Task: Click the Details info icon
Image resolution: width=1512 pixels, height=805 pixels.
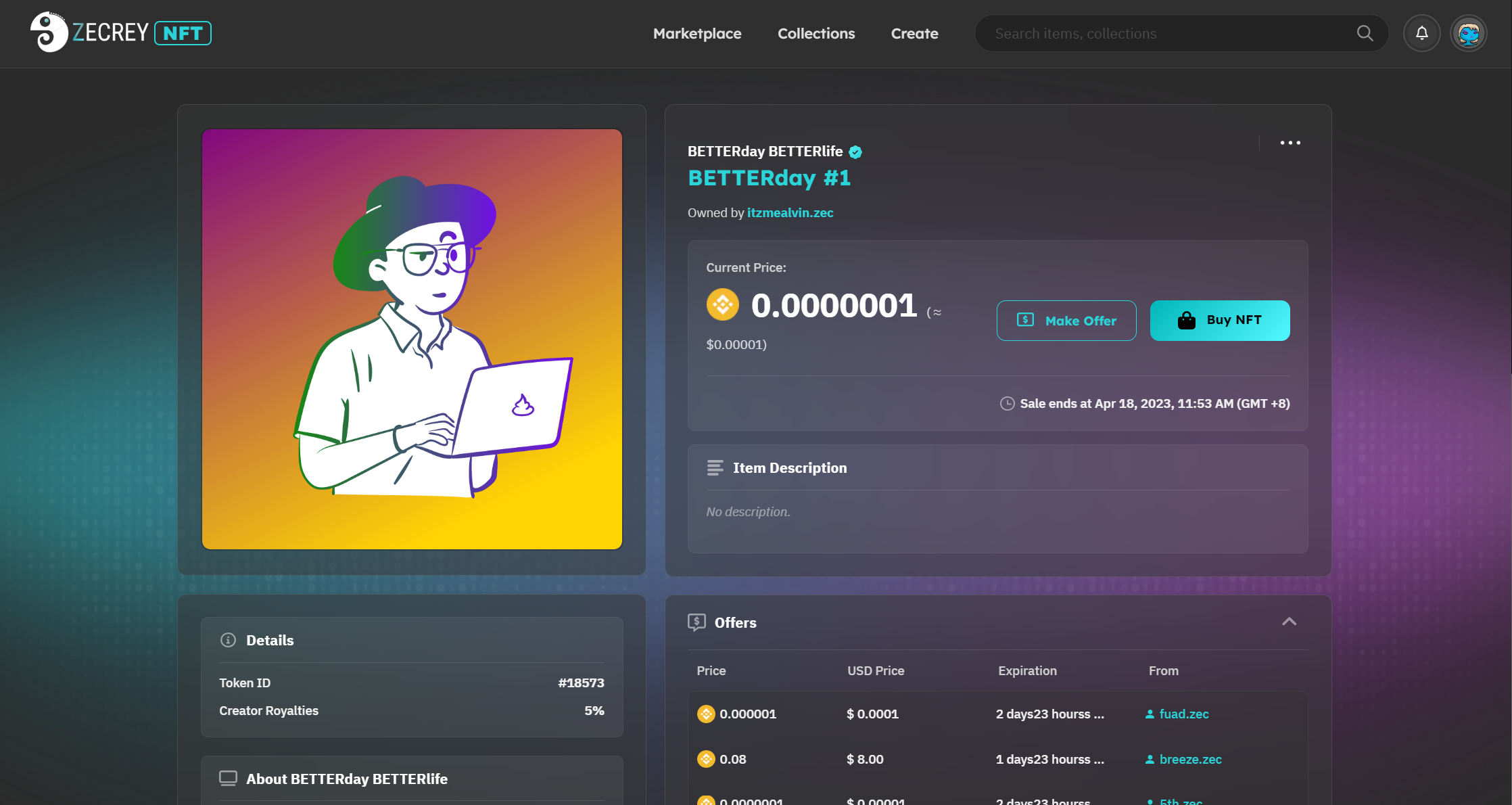Action: coord(228,640)
